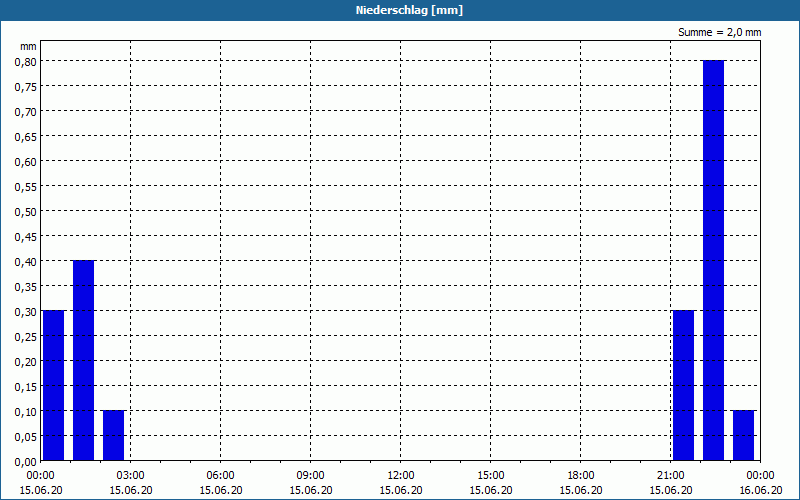Click the 0,75 y-axis label
Image resolution: width=800 pixels, height=500 pixels.
26,87
